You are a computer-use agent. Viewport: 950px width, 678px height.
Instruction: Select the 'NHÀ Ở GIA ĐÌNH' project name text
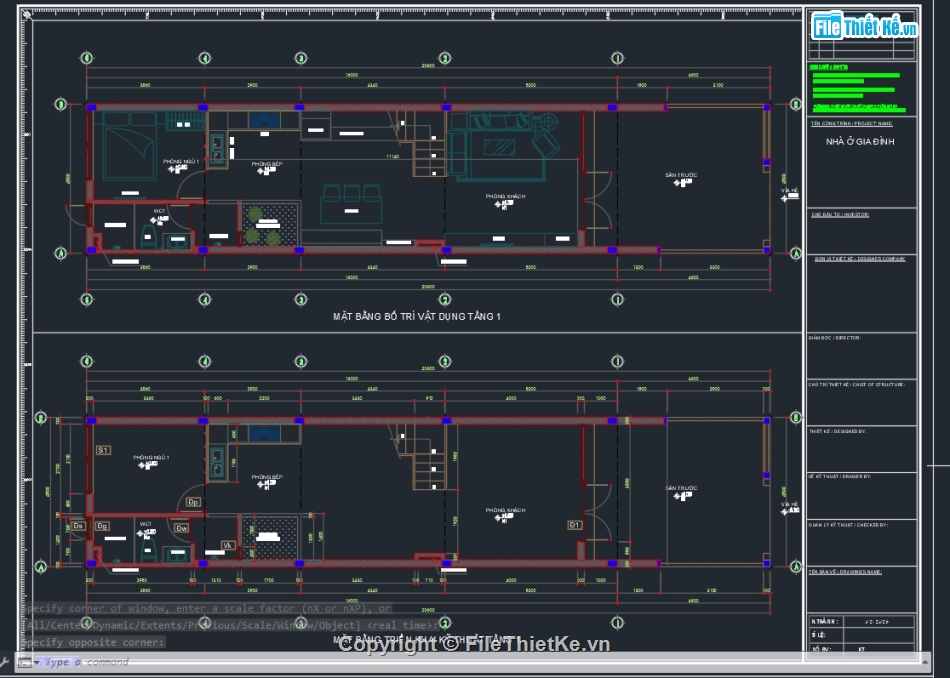click(x=860, y=142)
